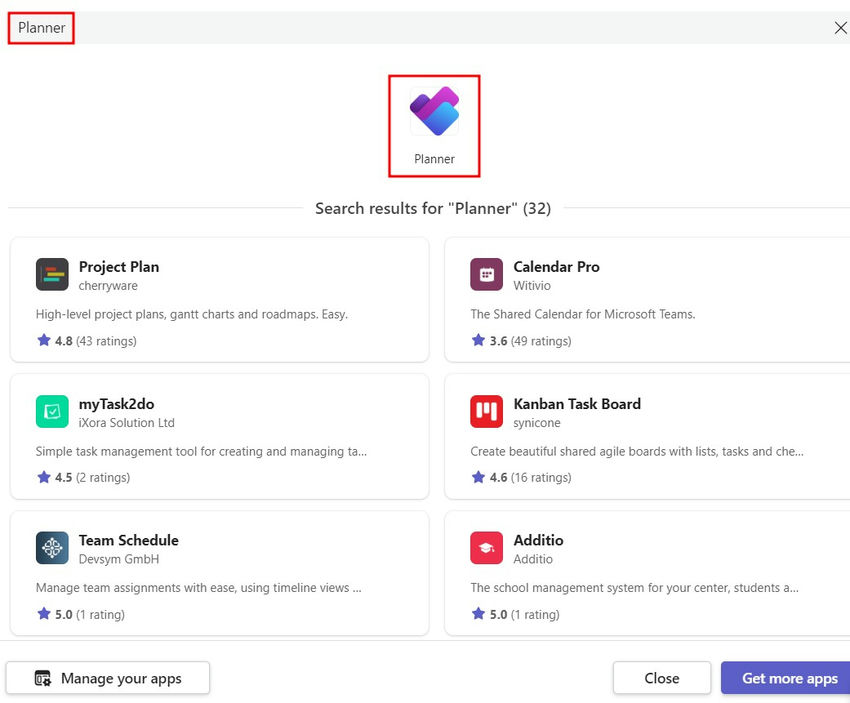Open the Planner app icon

[434, 111]
